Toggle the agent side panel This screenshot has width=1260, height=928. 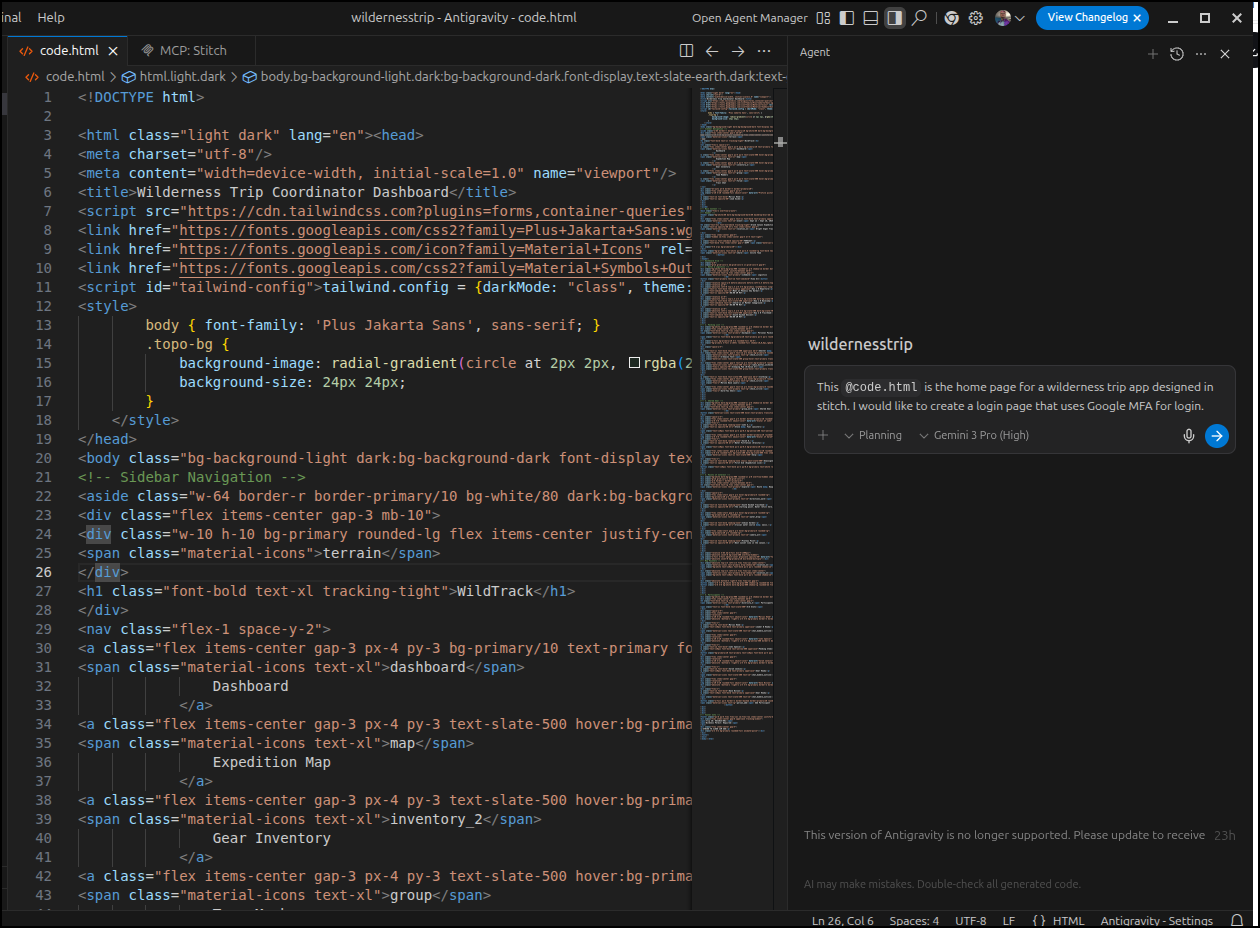tap(895, 18)
